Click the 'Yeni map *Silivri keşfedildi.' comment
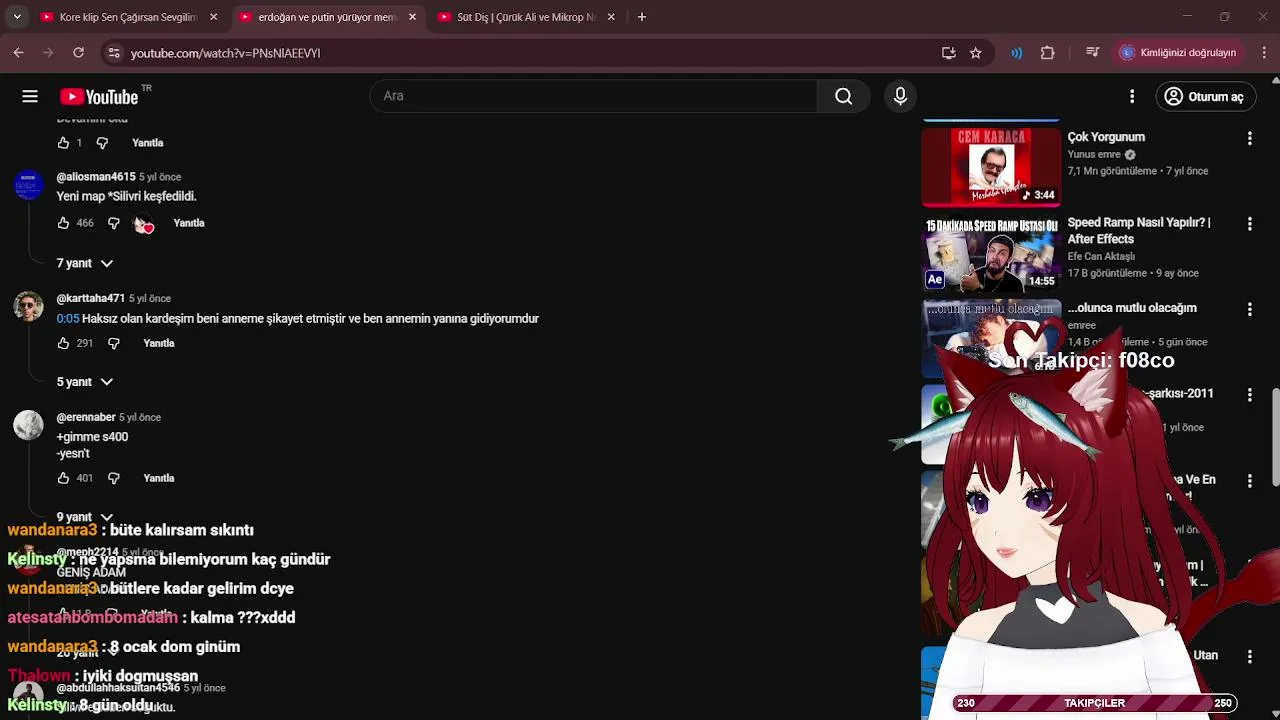Screen dimensions: 1280x720 click(127, 197)
